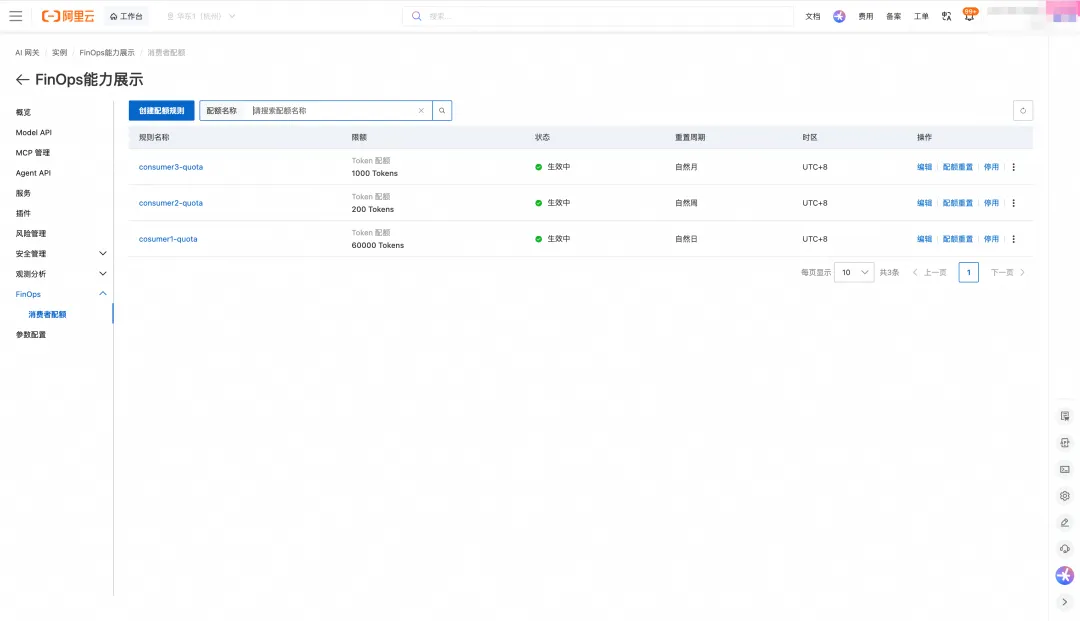Open 工单 in the top bar
The height and width of the screenshot is (621, 1080).
click(921, 17)
